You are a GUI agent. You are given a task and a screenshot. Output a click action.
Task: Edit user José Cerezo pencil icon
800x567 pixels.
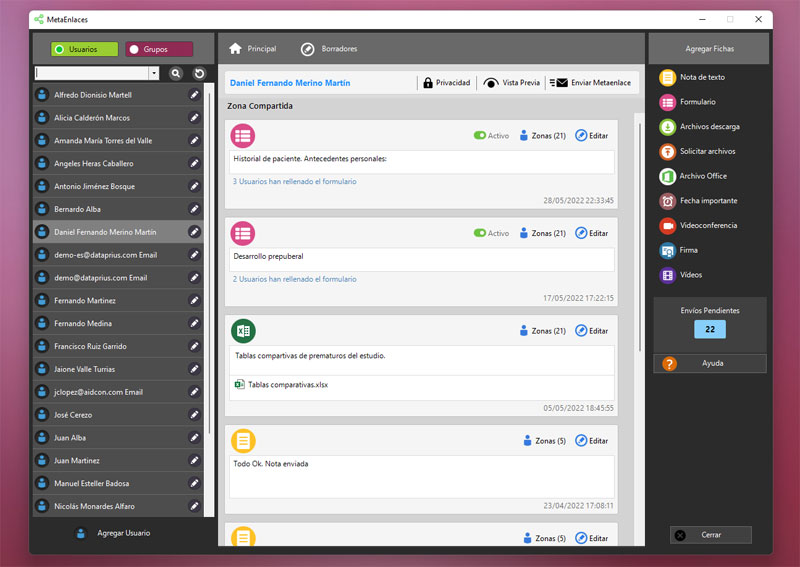194,414
